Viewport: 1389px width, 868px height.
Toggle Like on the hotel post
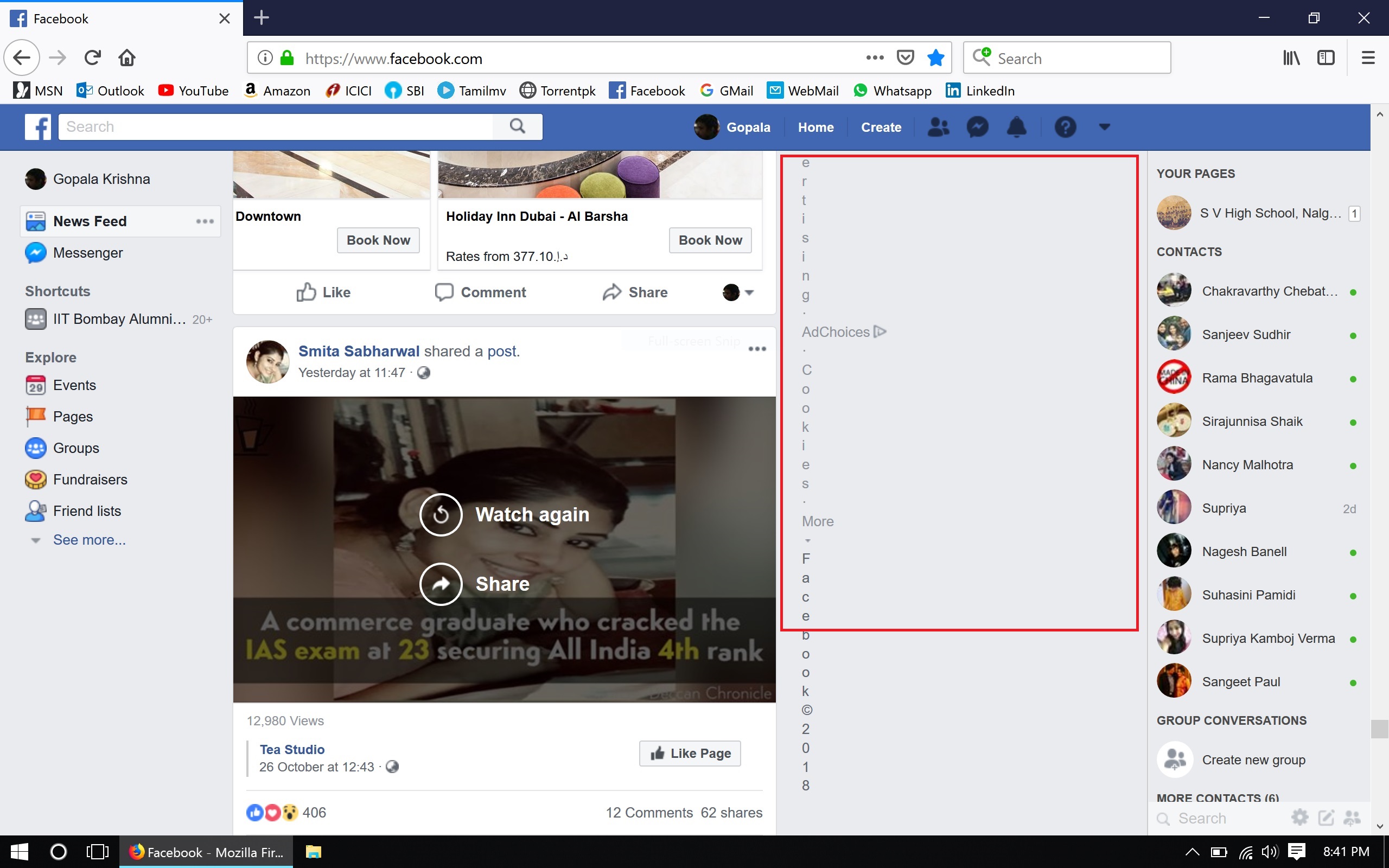click(323, 292)
